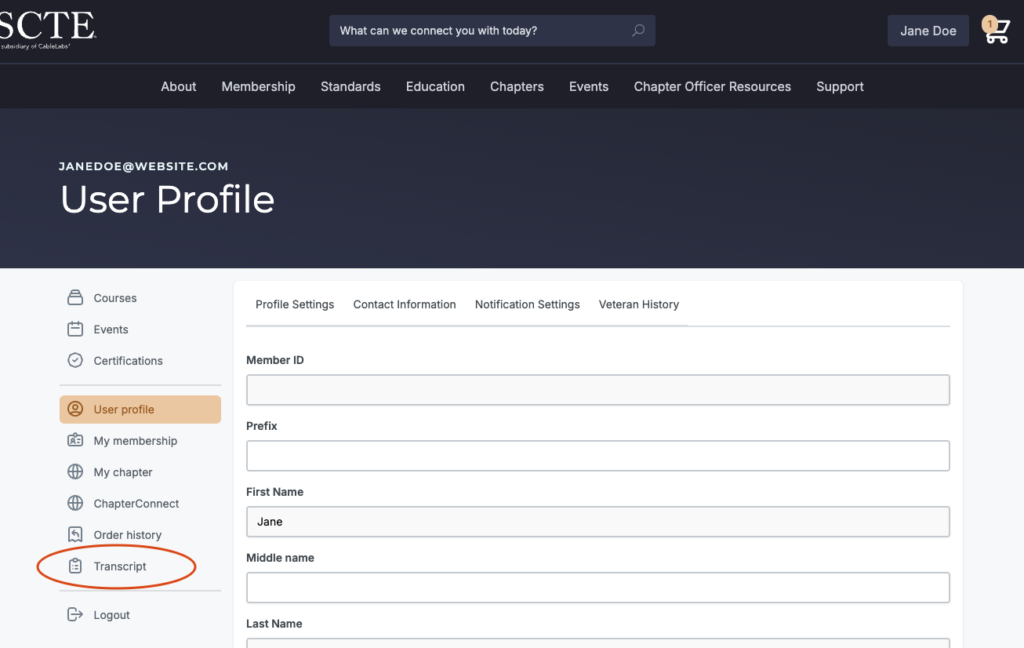
Task: Open the shopping cart
Action: tap(996, 31)
